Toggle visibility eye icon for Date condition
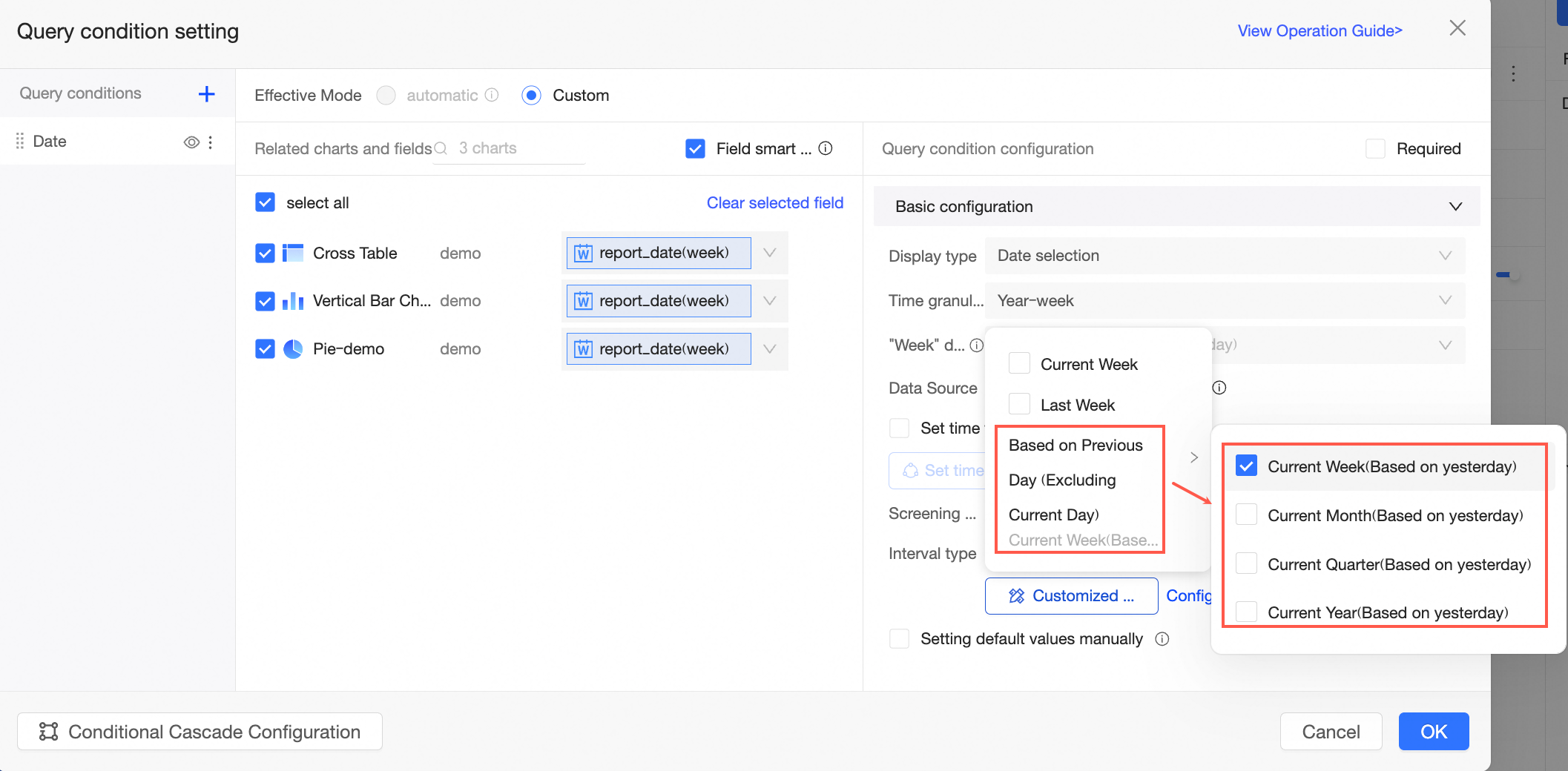The image size is (1568, 771). coord(191,142)
